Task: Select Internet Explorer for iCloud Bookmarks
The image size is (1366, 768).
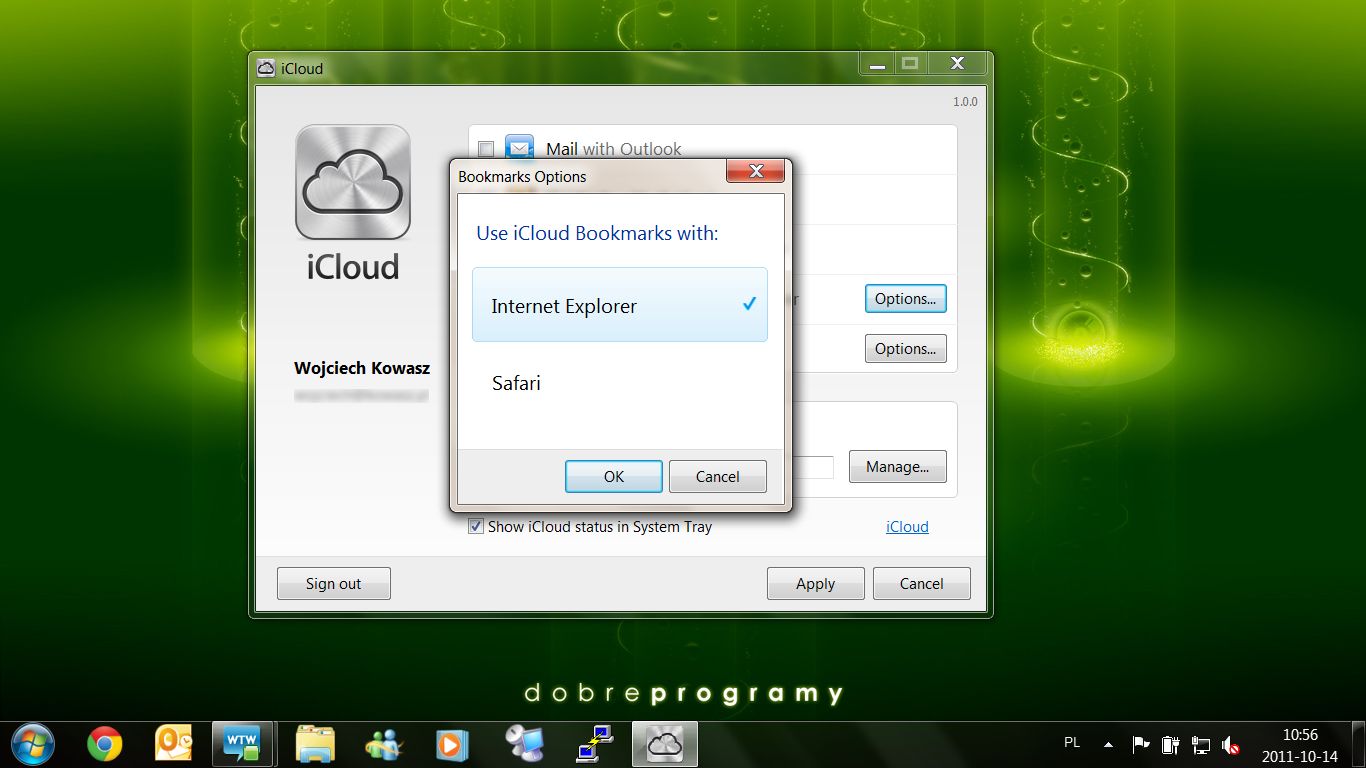Action: [620, 305]
